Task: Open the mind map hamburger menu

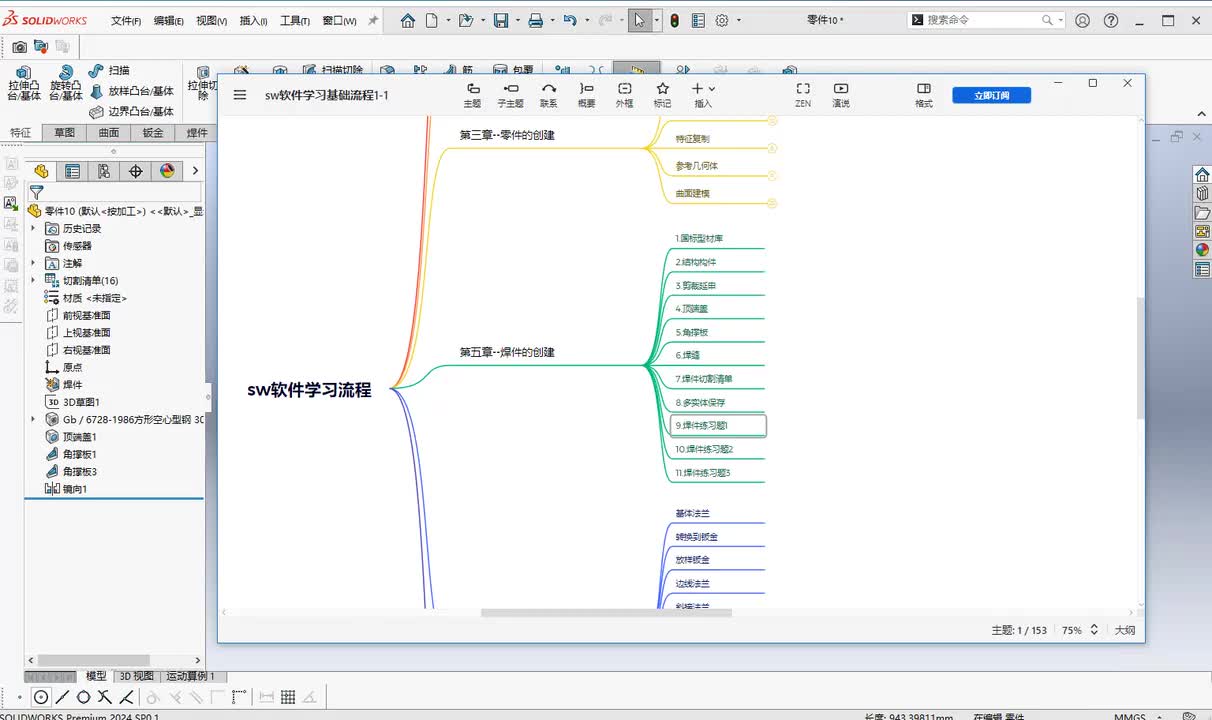Action: tap(240, 95)
